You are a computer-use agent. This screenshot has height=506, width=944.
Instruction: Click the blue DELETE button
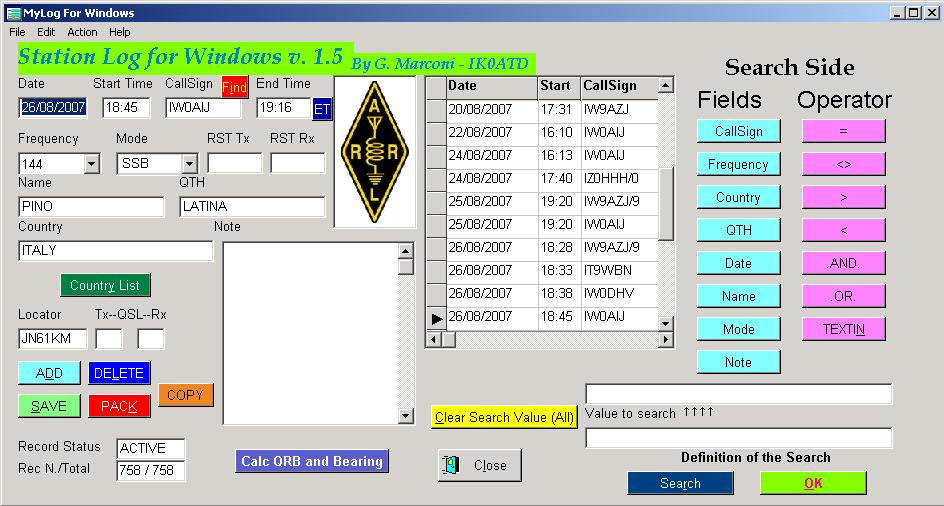tap(119, 373)
